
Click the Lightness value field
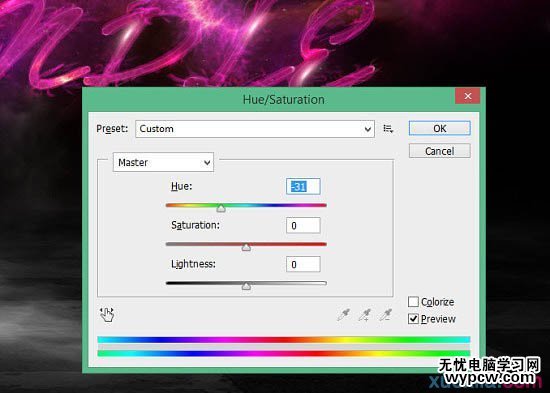point(303,264)
